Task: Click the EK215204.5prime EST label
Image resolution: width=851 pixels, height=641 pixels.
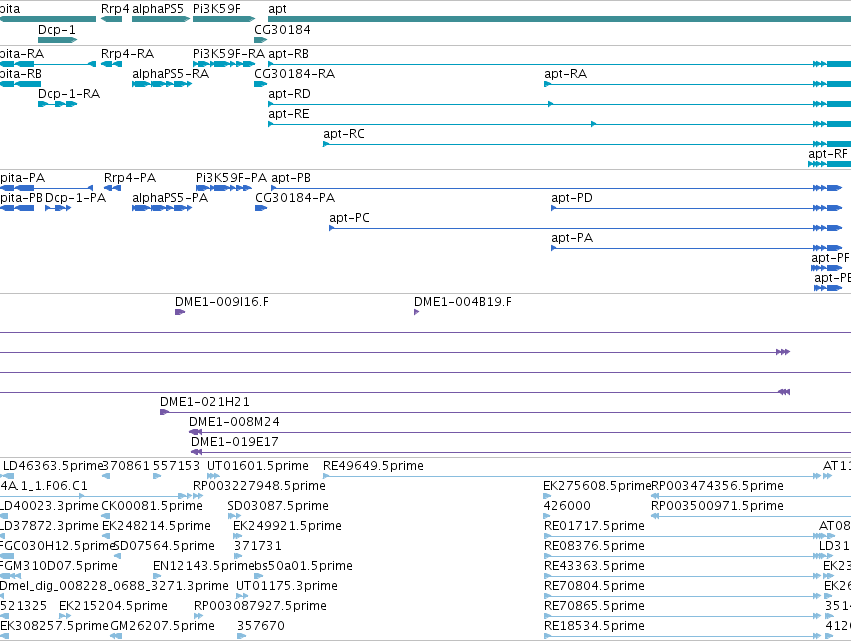Action: 113,607
